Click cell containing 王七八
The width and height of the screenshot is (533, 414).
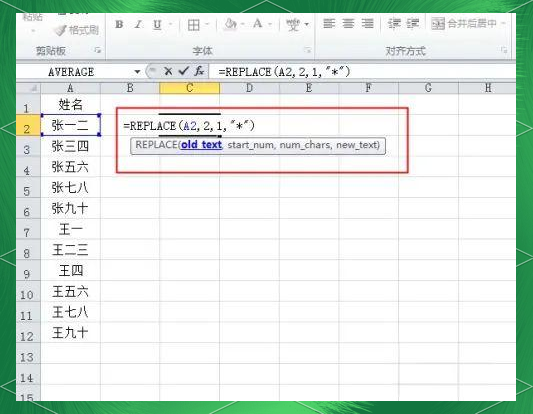coord(70,312)
